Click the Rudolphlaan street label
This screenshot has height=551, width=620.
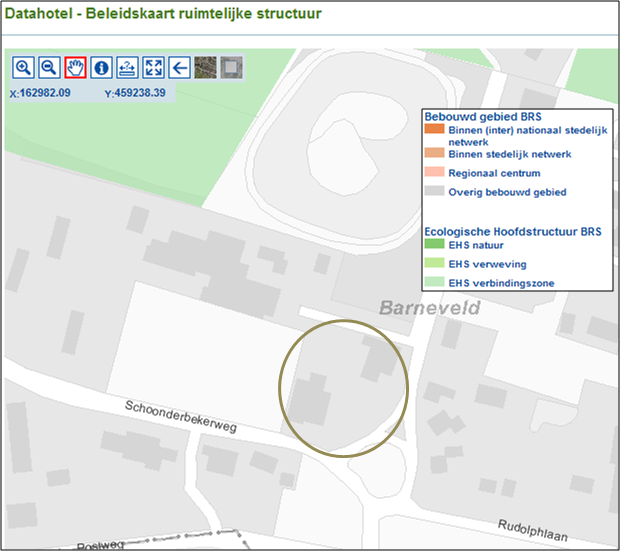click(533, 530)
